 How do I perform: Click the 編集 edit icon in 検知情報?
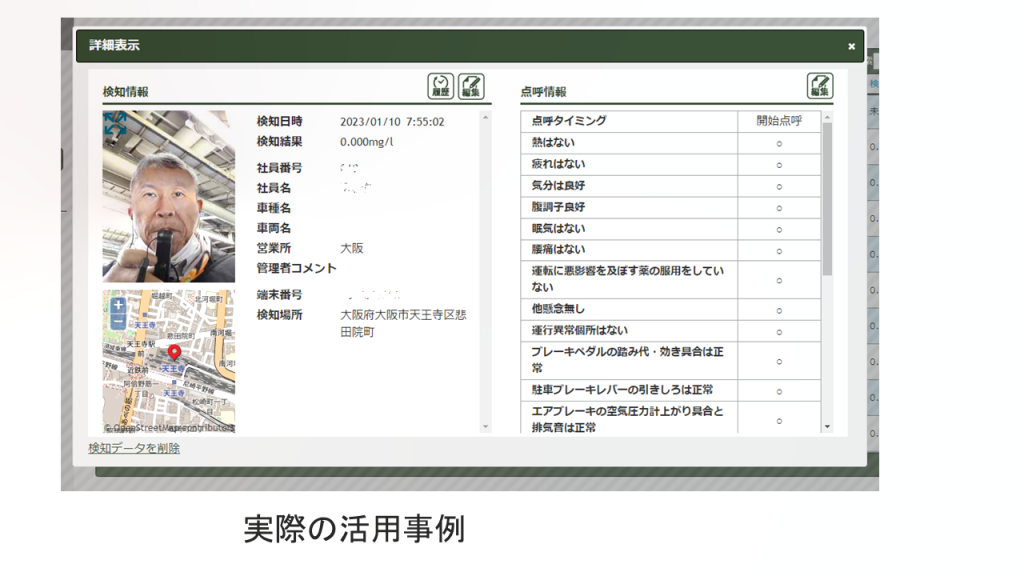pos(472,86)
